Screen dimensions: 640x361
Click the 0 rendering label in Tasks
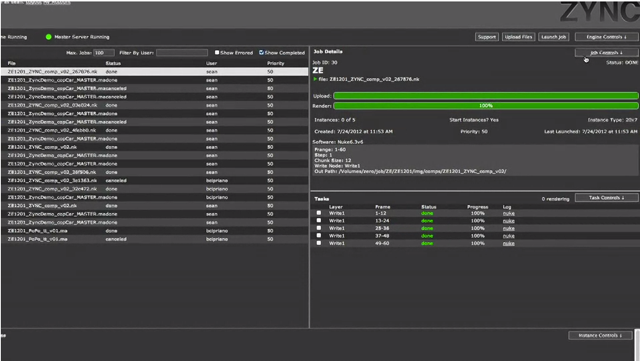[555, 199]
